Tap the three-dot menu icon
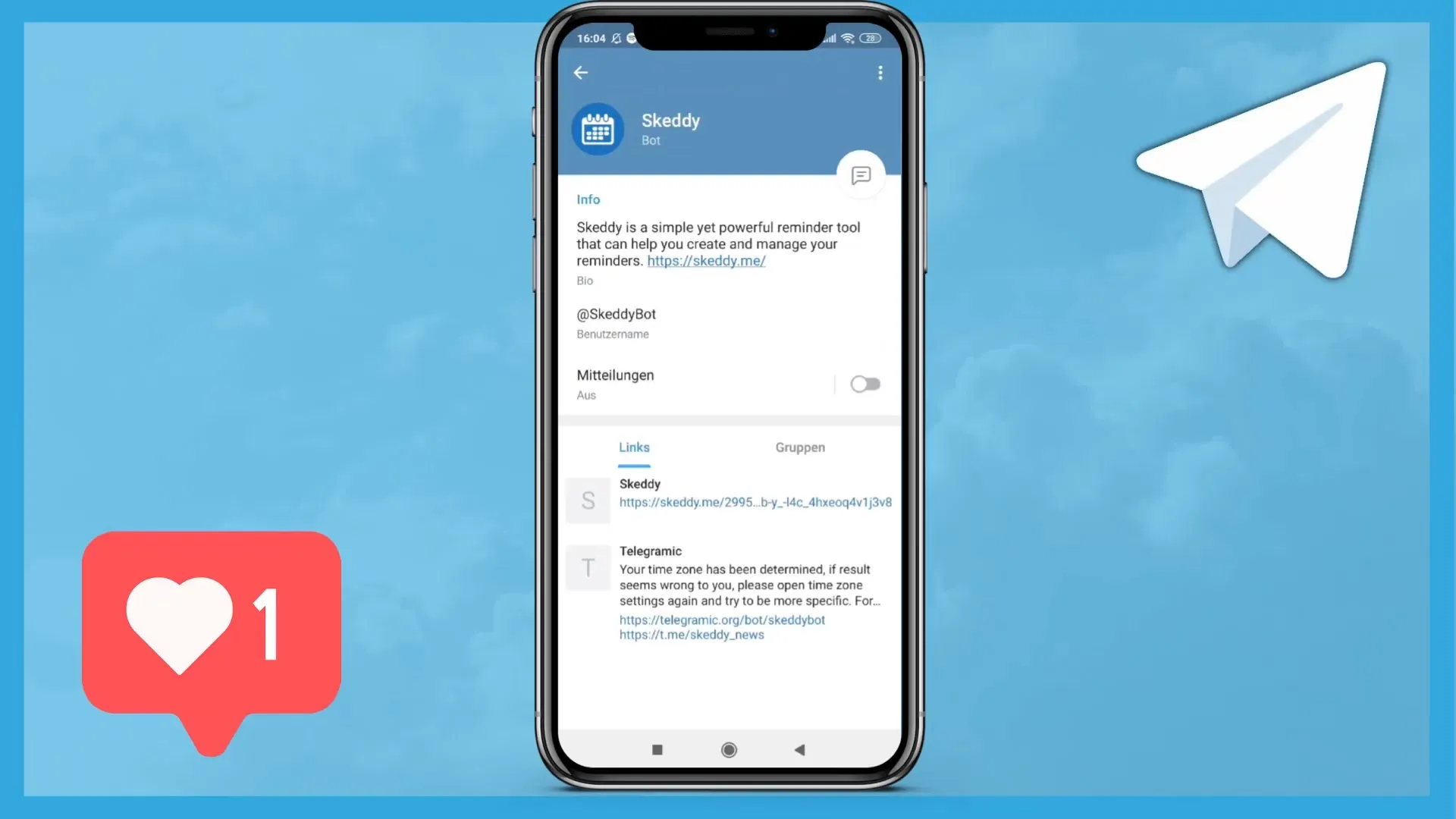This screenshot has height=819, width=1456. pos(879,72)
